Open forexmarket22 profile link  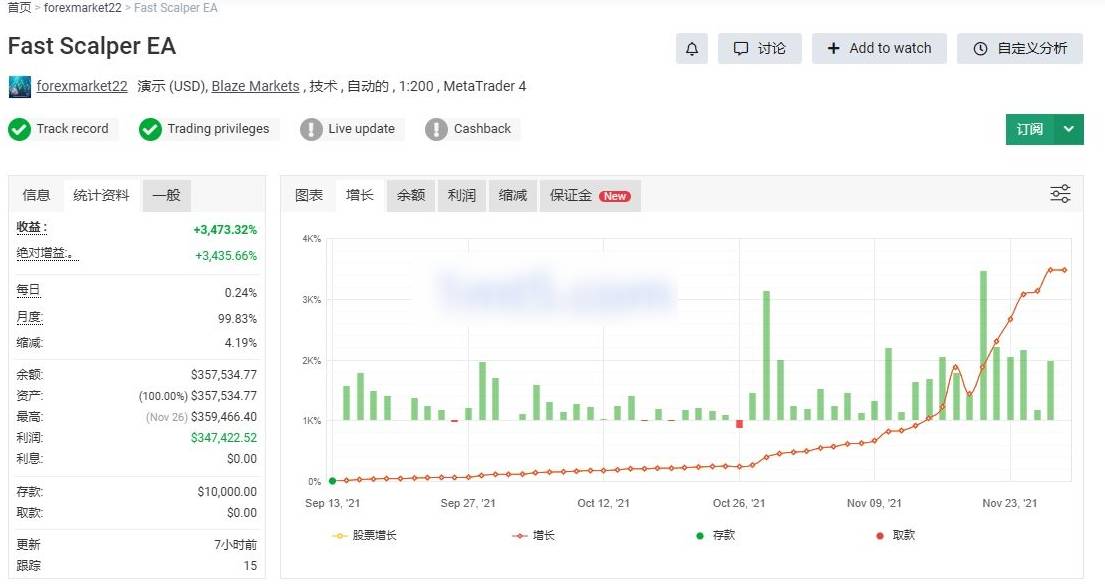82,86
